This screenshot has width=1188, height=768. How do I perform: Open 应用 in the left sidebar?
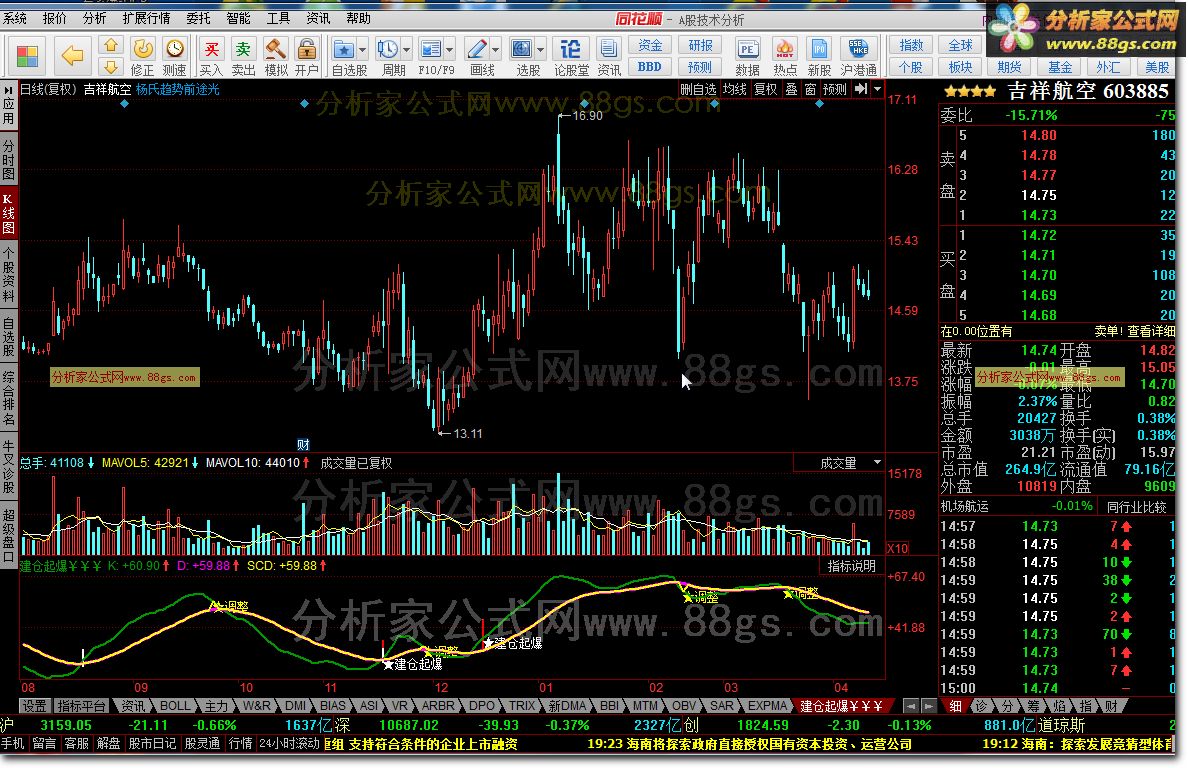point(8,105)
